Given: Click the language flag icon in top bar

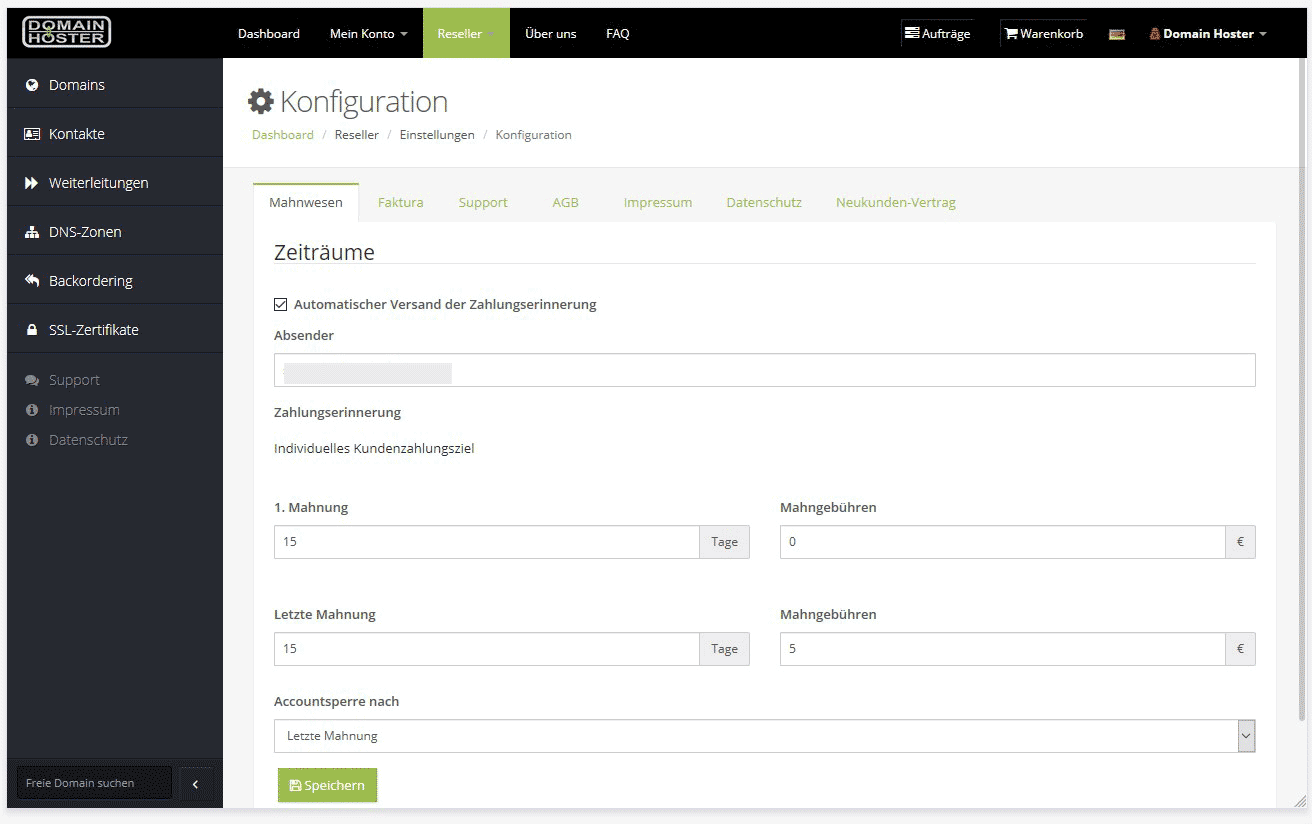Looking at the screenshot, I should click(1117, 34).
